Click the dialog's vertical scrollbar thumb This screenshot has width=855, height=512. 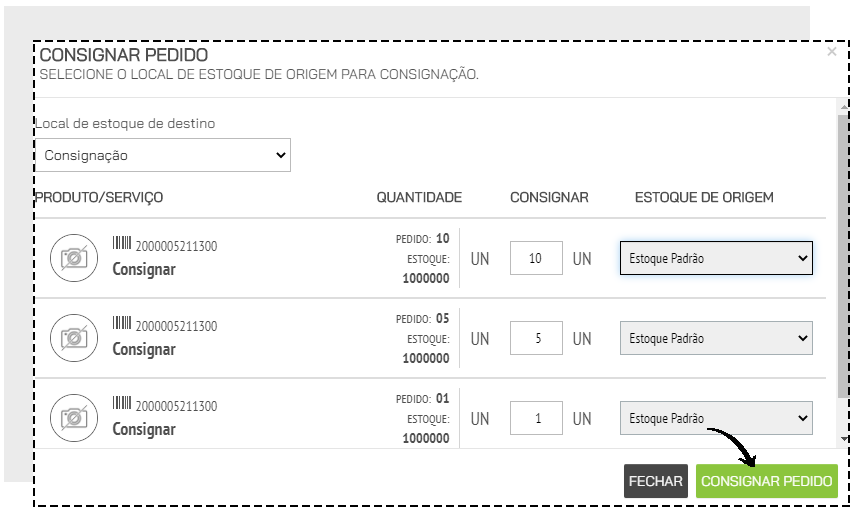pyautogui.click(x=843, y=256)
